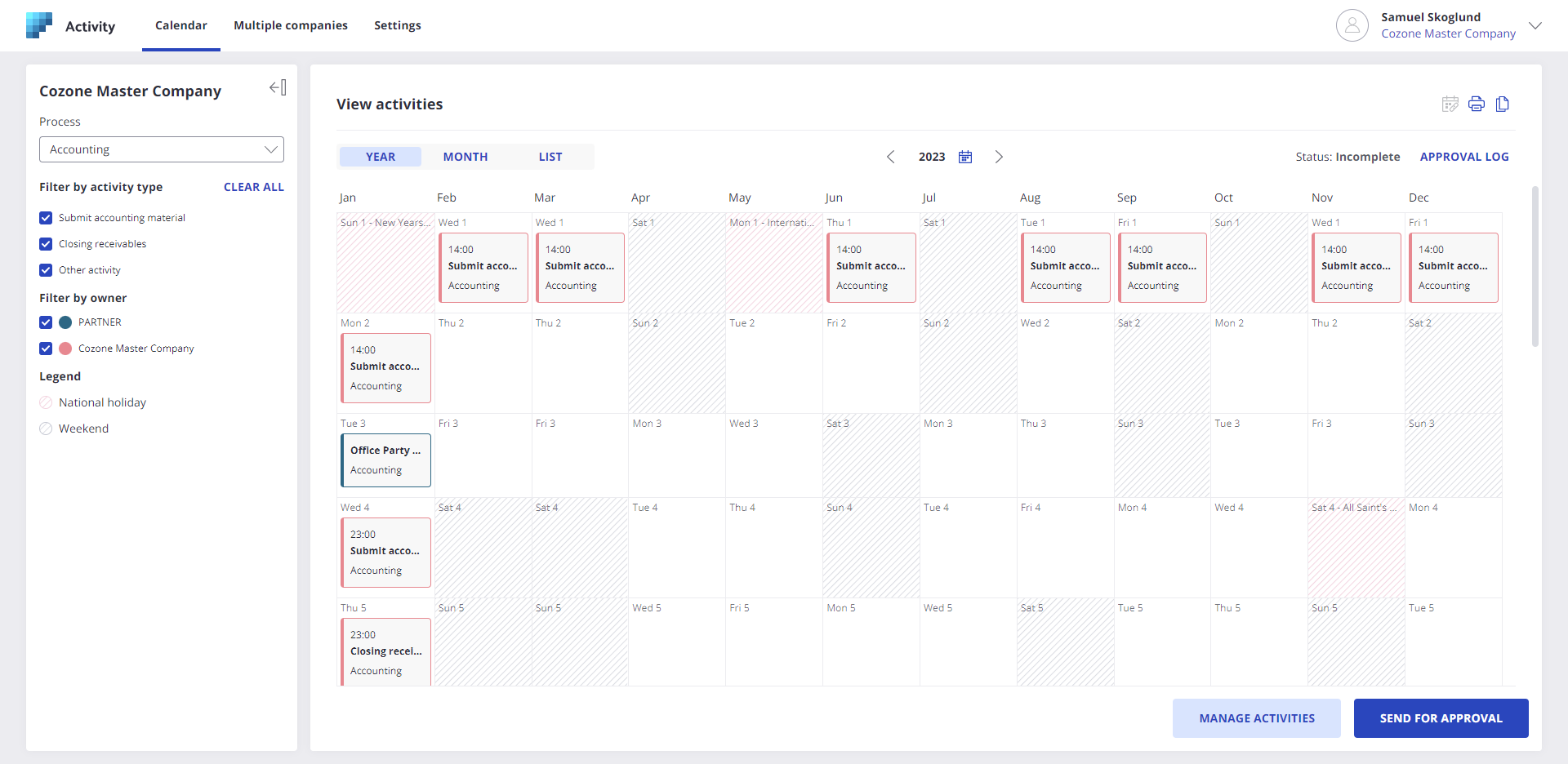The height and width of the screenshot is (764, 1568).
Task: Open the Process dropdown showing Accounting
Action: point(162,149)
